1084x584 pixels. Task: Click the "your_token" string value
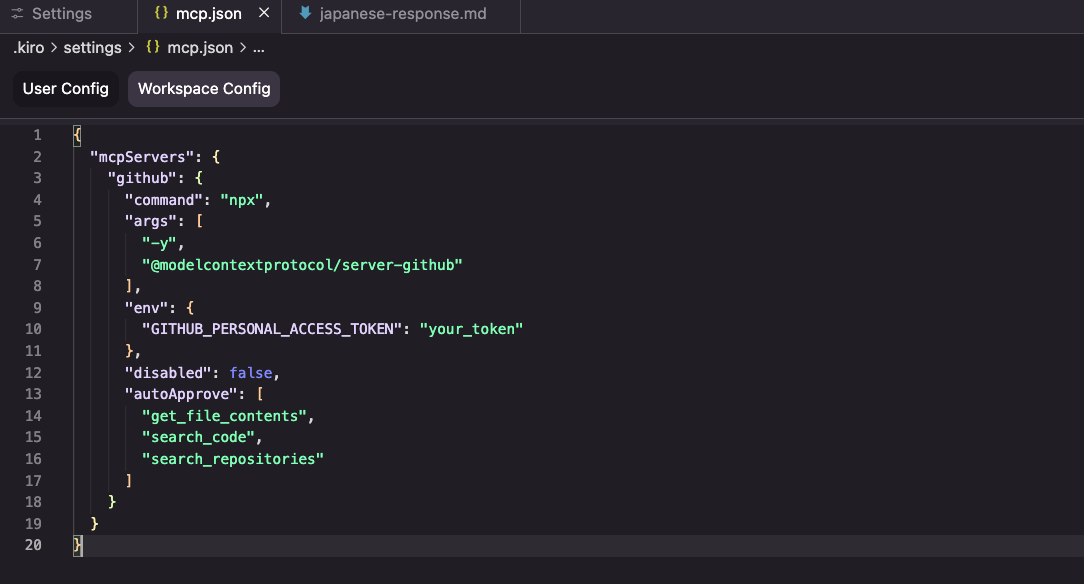click(x=471, y=329)
